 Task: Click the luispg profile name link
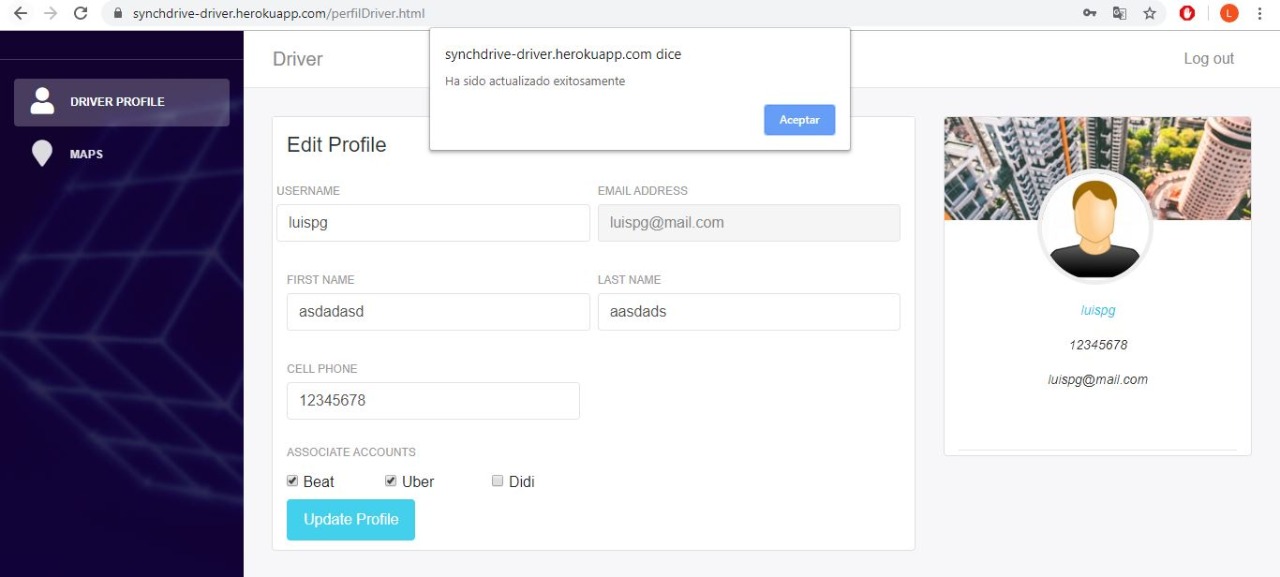1098,310
